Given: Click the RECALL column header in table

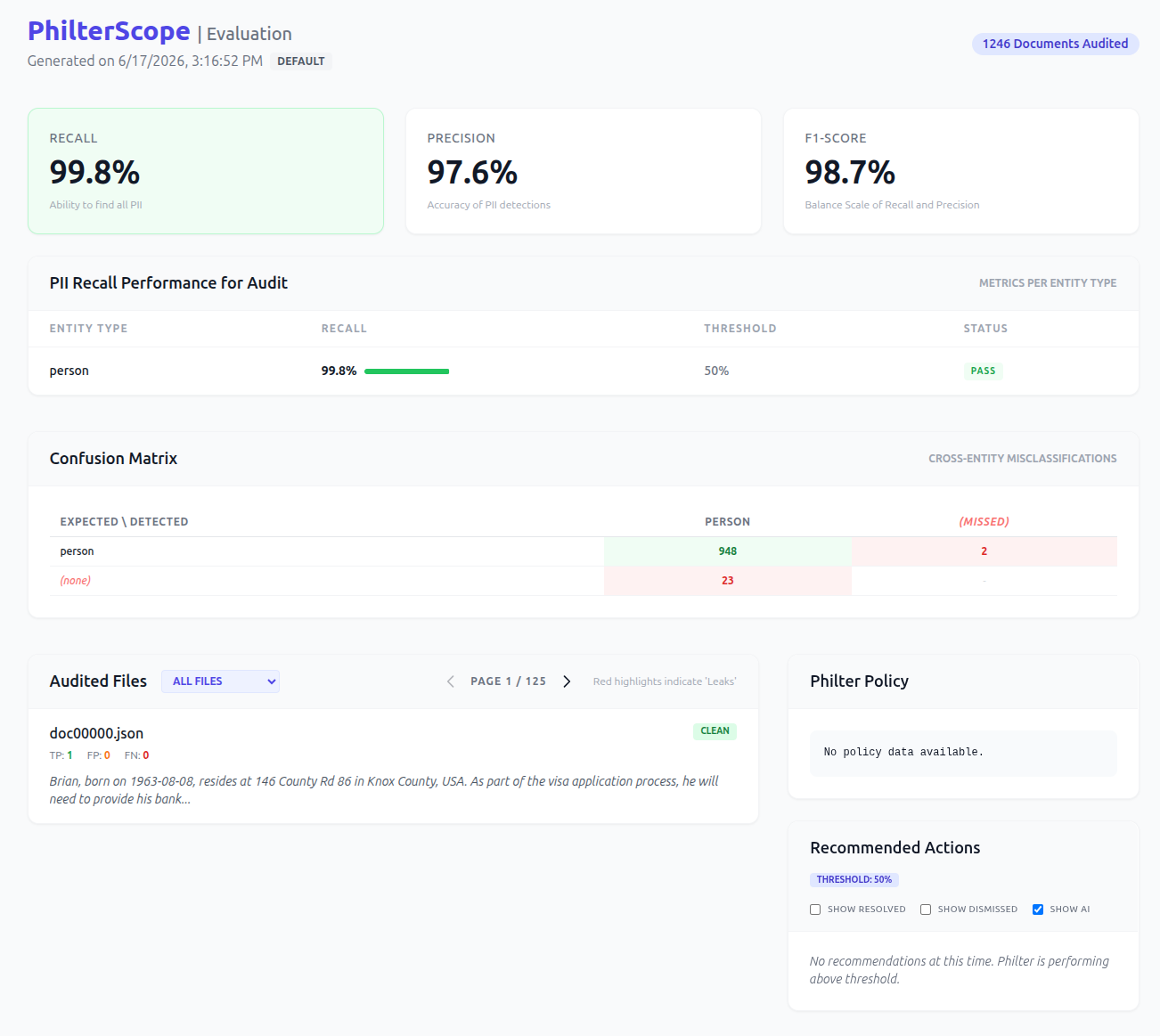Looking at the screenshot, I should pos(344,329).
